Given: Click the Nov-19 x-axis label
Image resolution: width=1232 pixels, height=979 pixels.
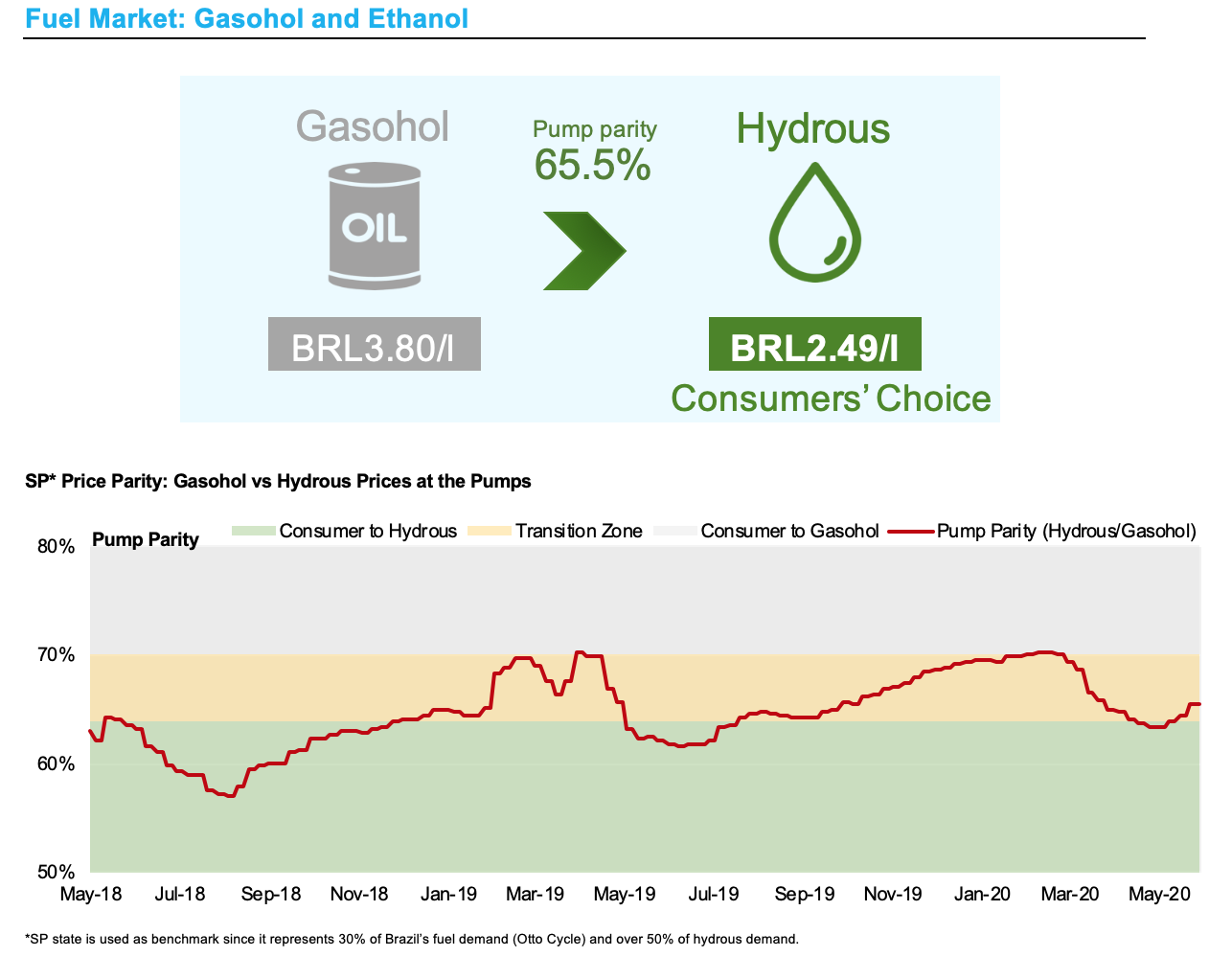Looking at the screenshot, I should pyautogui.click(x=893, y=894).
